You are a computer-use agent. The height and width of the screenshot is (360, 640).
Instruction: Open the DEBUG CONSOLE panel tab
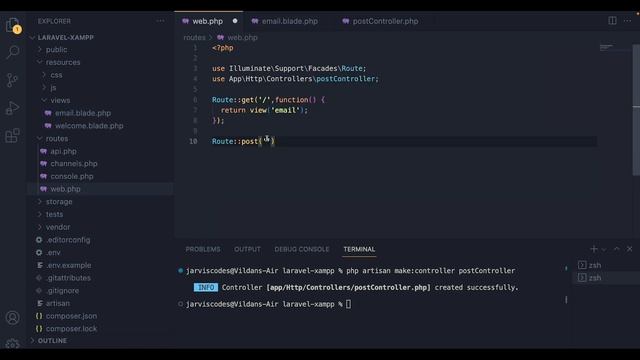[302, 249]
